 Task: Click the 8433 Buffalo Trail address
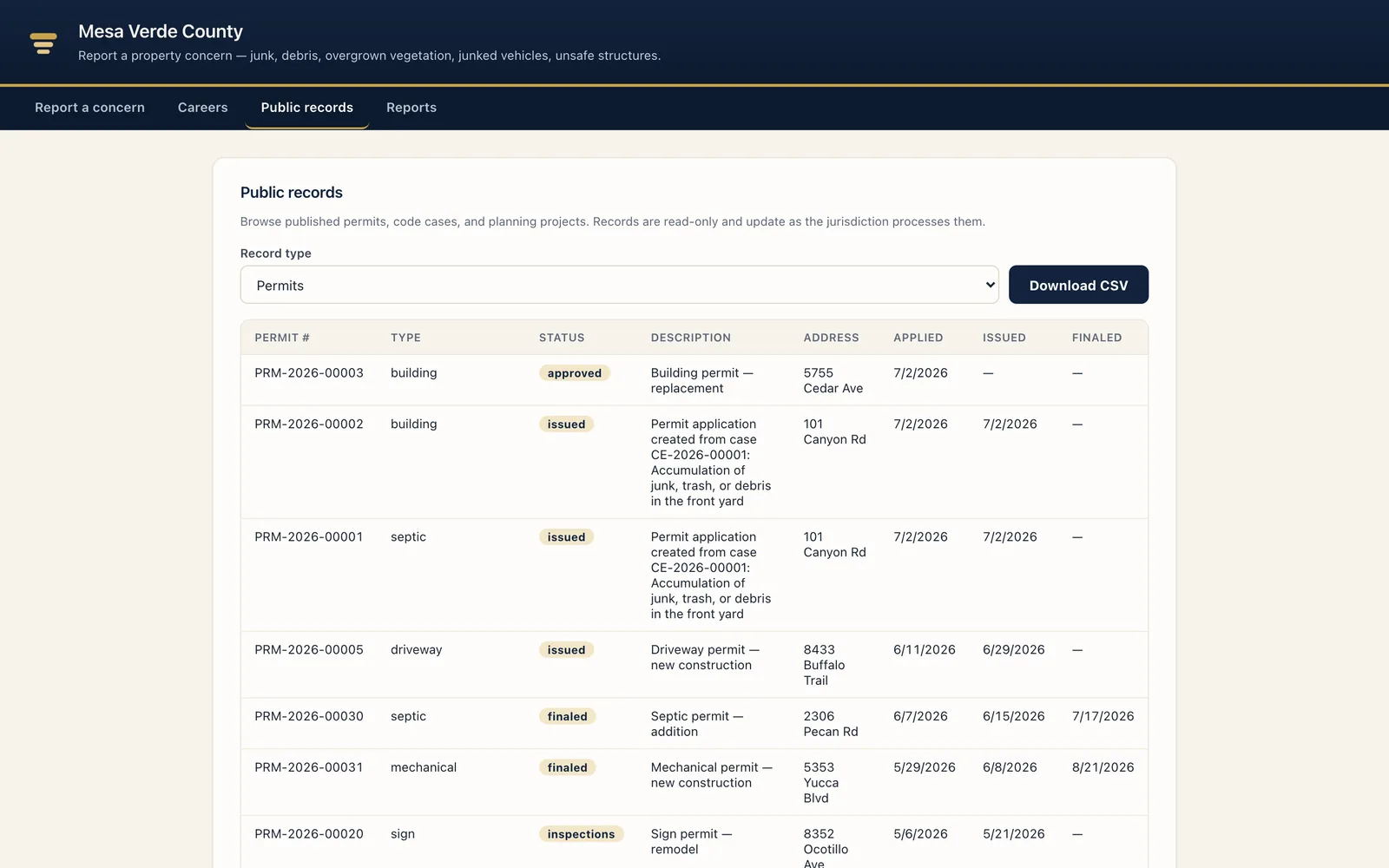click(824, 666)
